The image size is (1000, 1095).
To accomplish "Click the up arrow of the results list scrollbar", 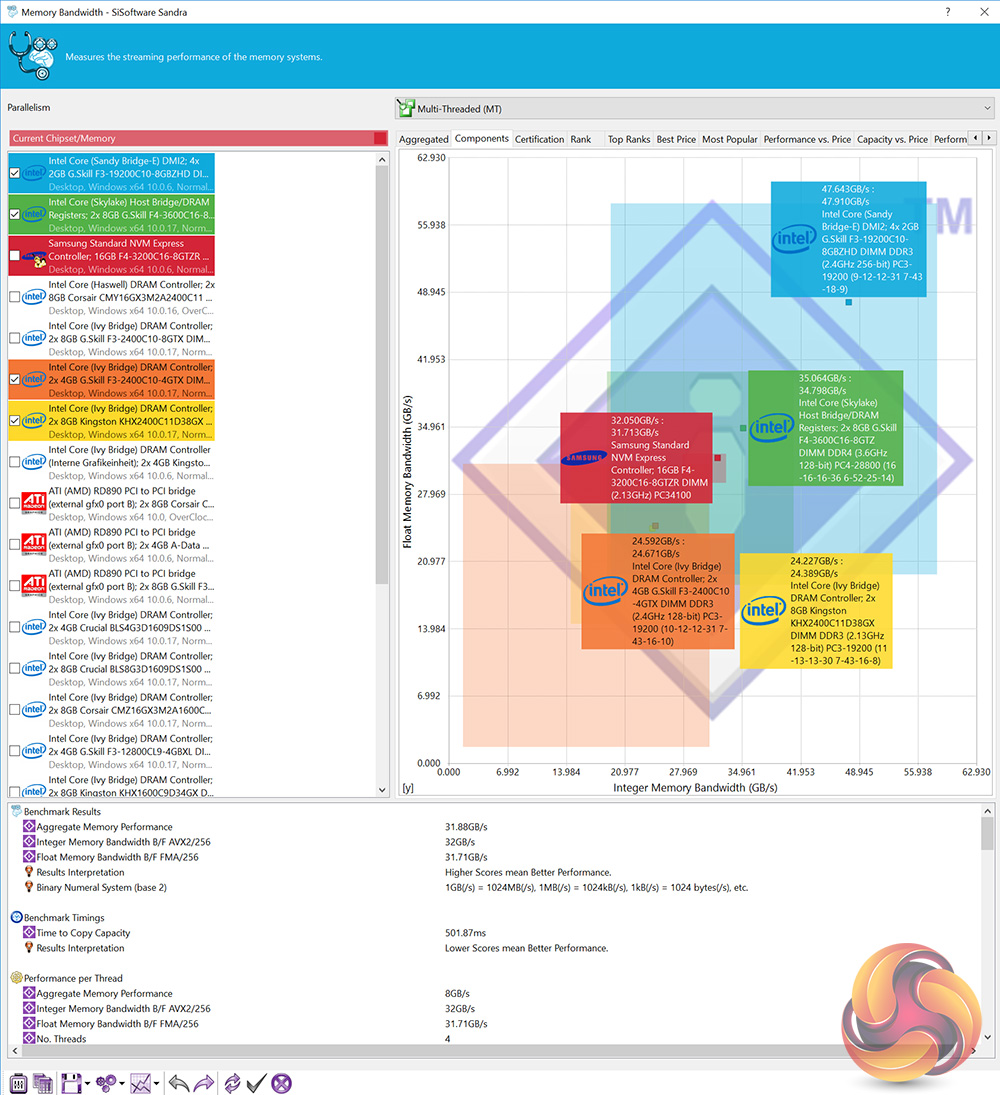I will click(381, 160).
